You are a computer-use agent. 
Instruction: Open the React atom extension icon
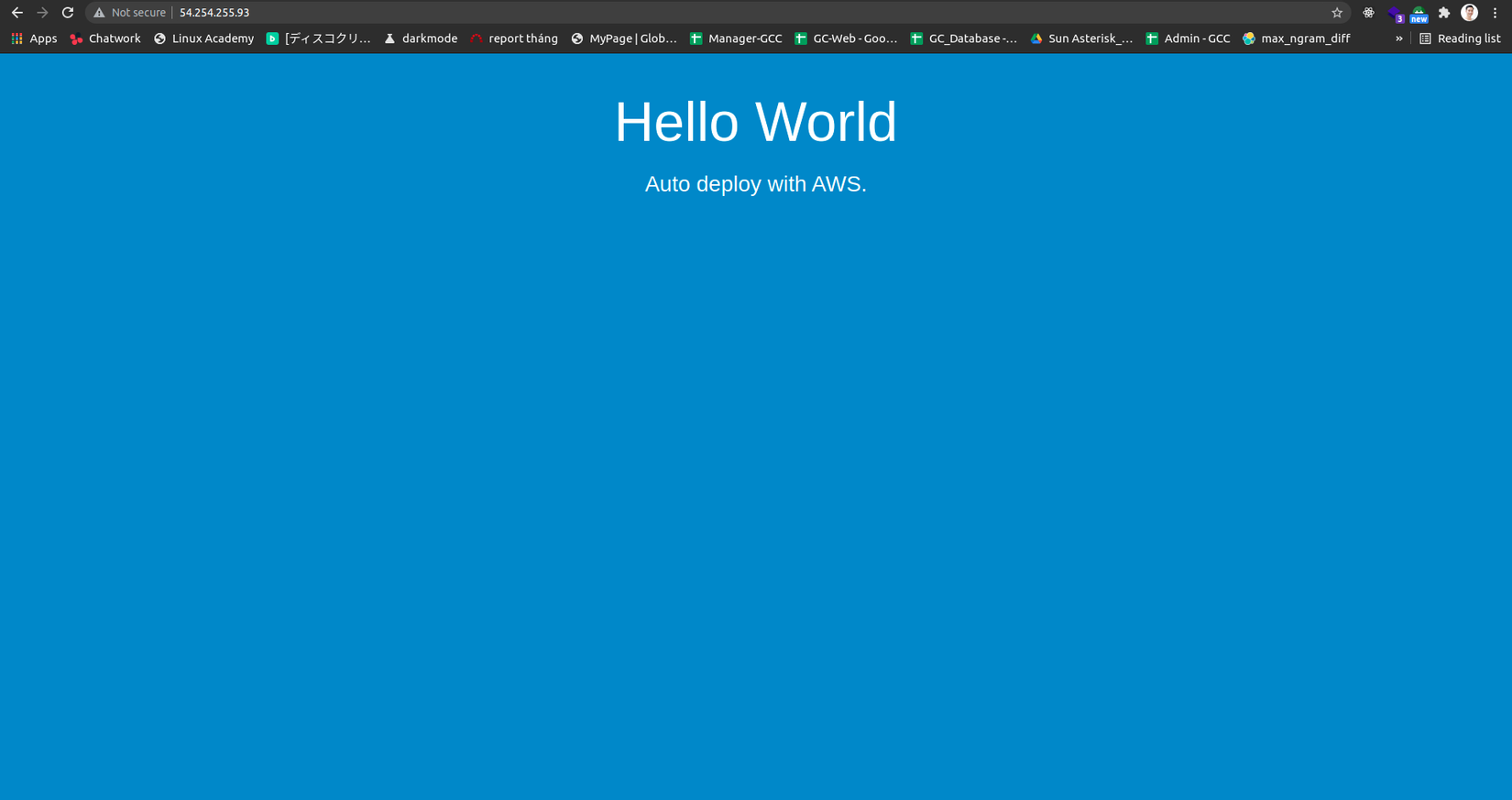click(1368, 13)
